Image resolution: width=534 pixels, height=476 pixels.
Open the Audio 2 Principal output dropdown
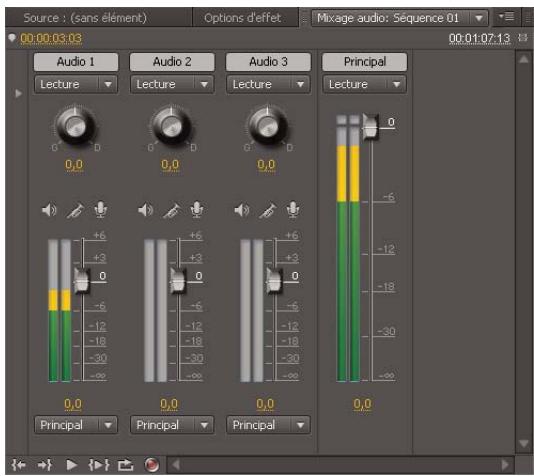pos(172,425)
